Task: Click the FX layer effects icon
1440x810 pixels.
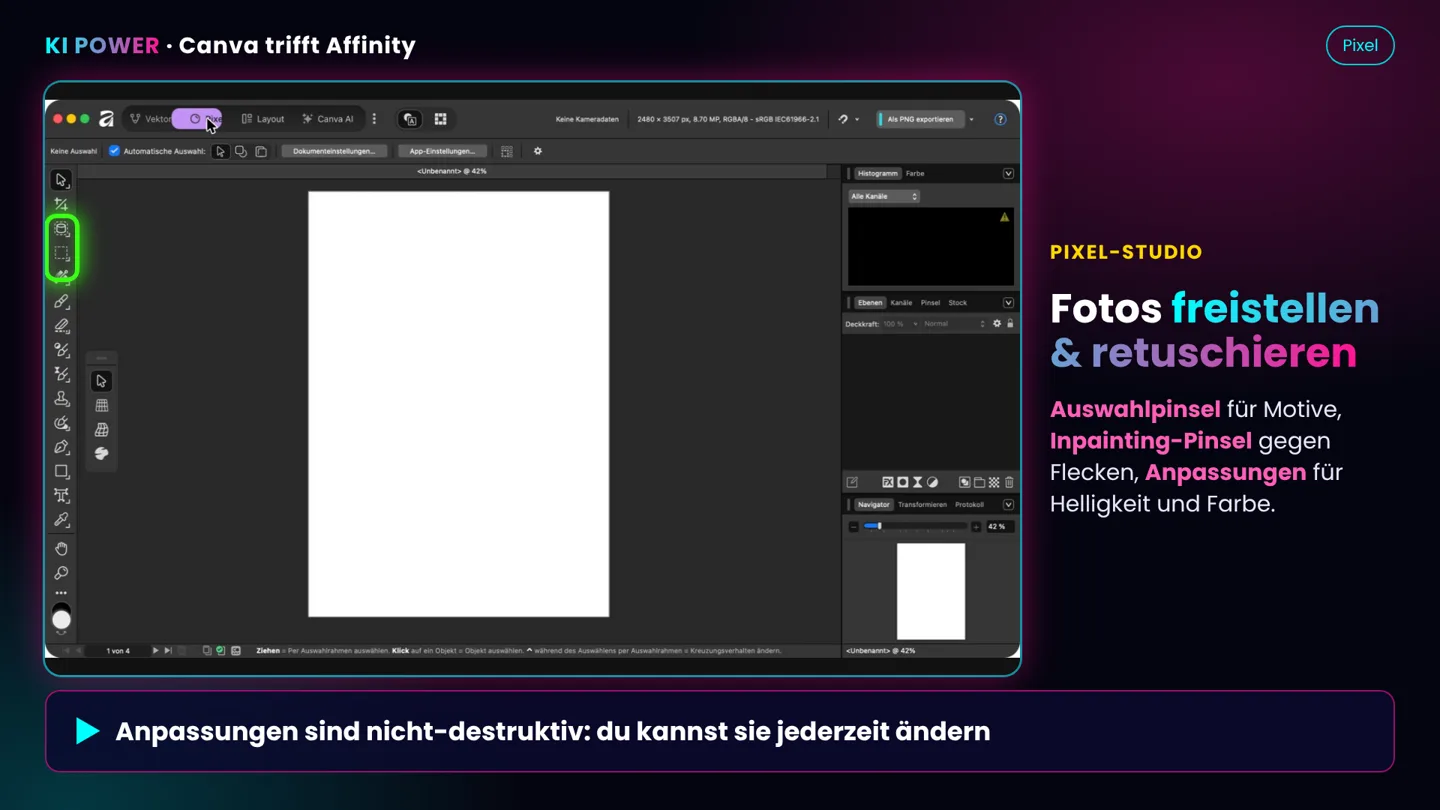Action: coord(887,482)
